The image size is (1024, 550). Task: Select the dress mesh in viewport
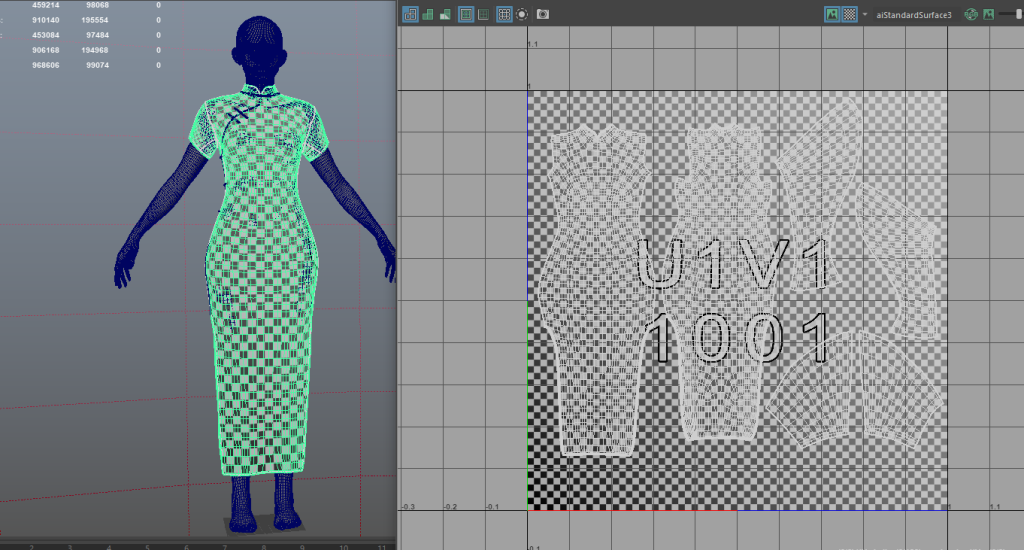point(263,281)
